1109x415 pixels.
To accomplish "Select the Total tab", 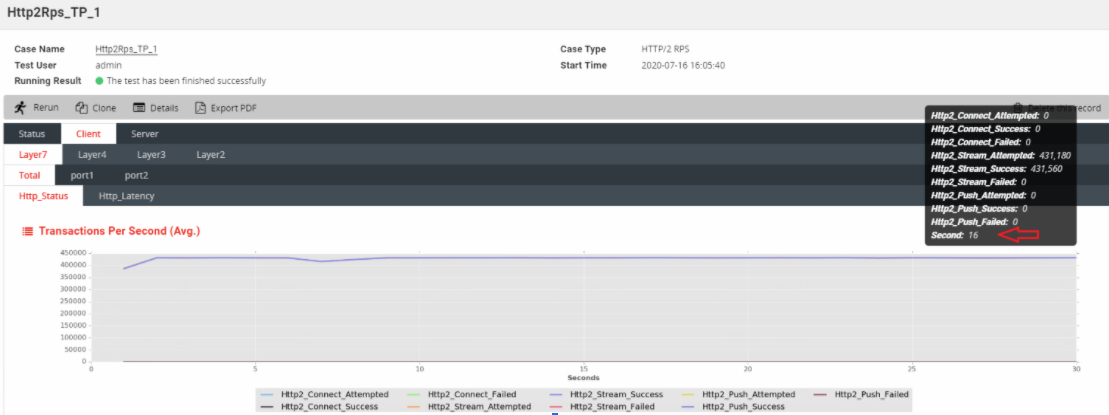I will tap(29, 175).
